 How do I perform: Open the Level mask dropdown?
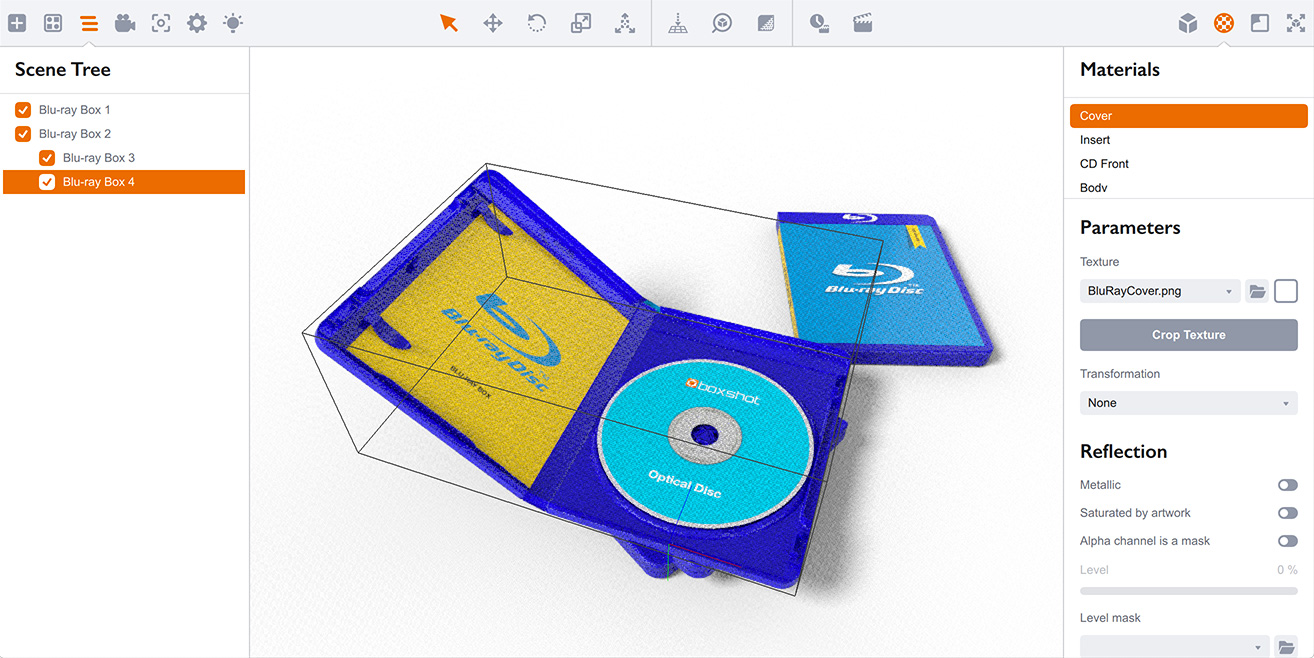[1175, 647]
